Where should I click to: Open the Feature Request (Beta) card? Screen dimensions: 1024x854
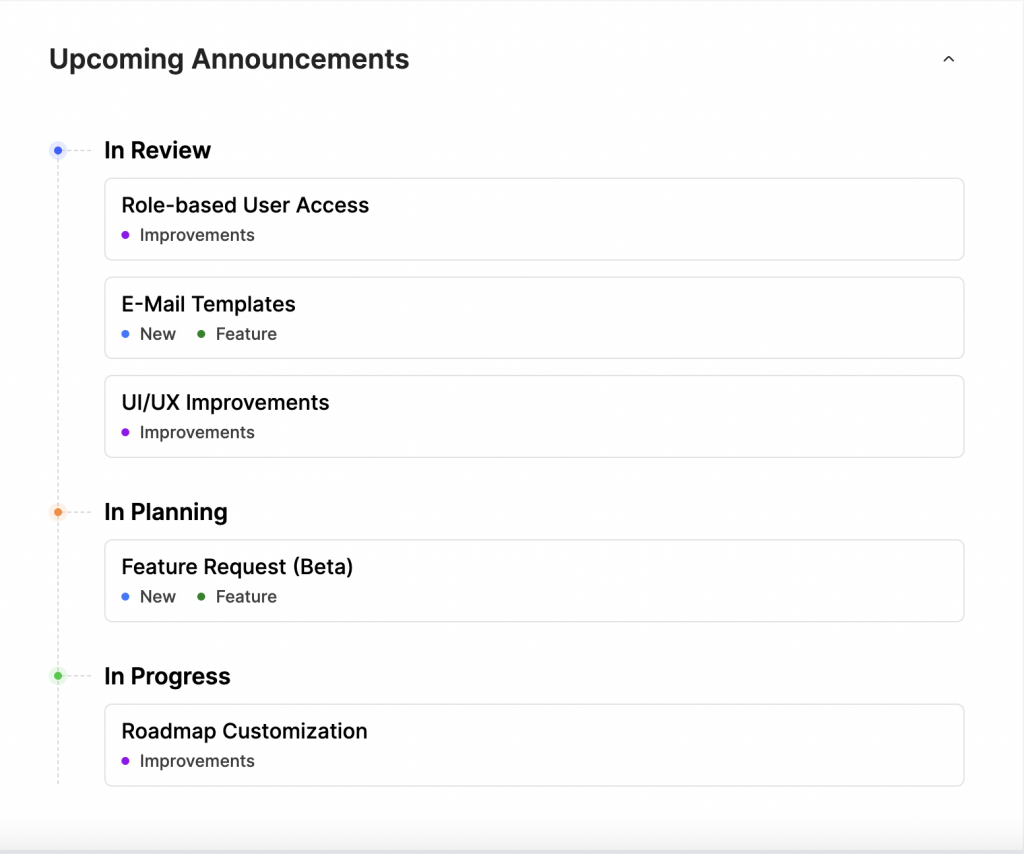pyautogui.click(x=534, y=580)
